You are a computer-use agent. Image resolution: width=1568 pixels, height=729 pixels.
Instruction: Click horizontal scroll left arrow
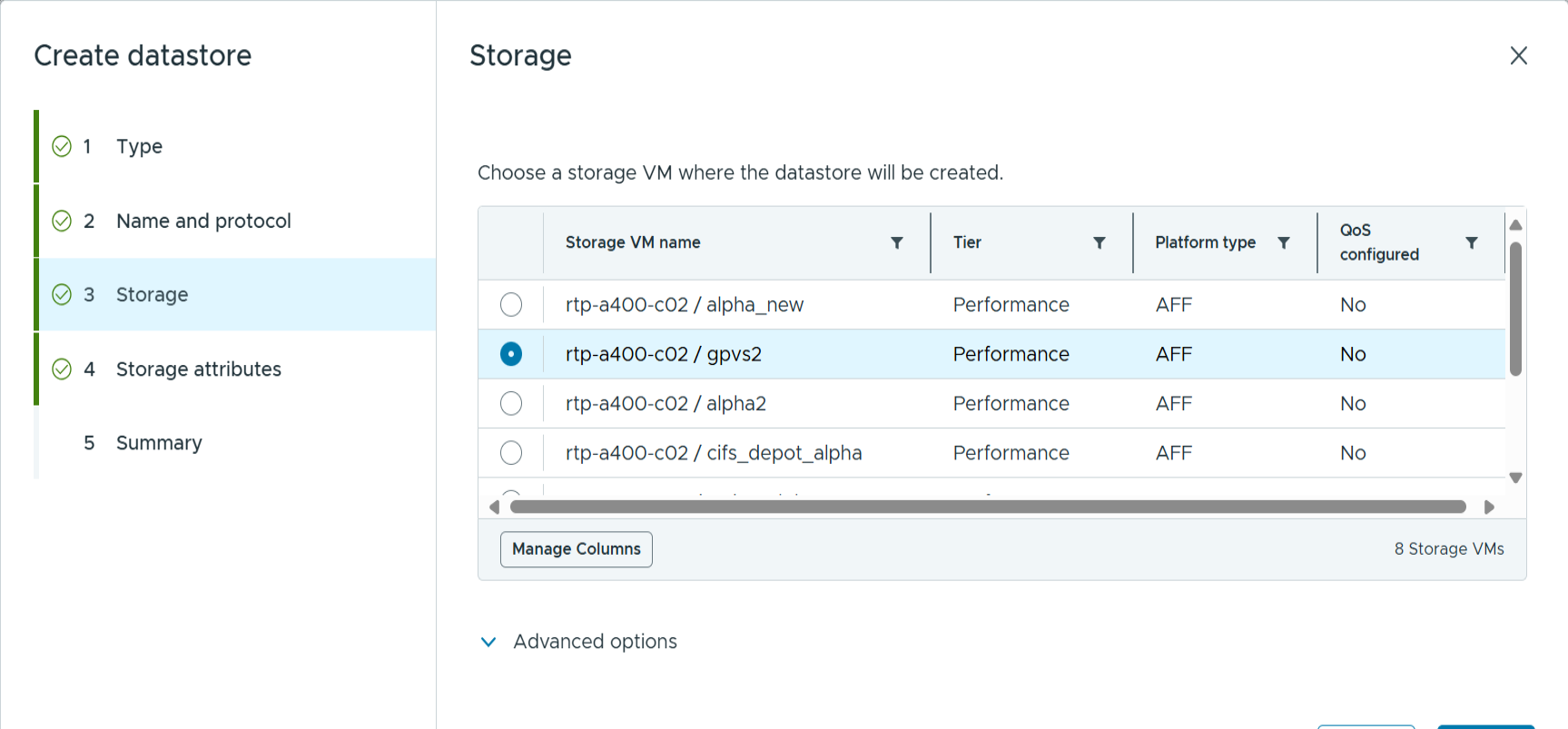click(494, 507)
